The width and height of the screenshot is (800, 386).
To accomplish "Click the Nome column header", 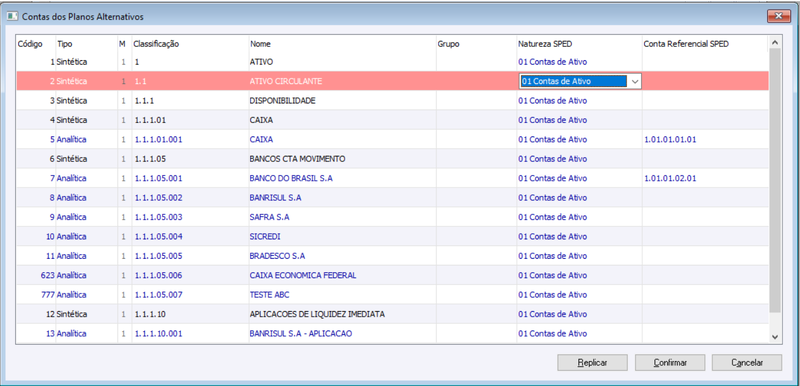I will (x=260, y=44).
